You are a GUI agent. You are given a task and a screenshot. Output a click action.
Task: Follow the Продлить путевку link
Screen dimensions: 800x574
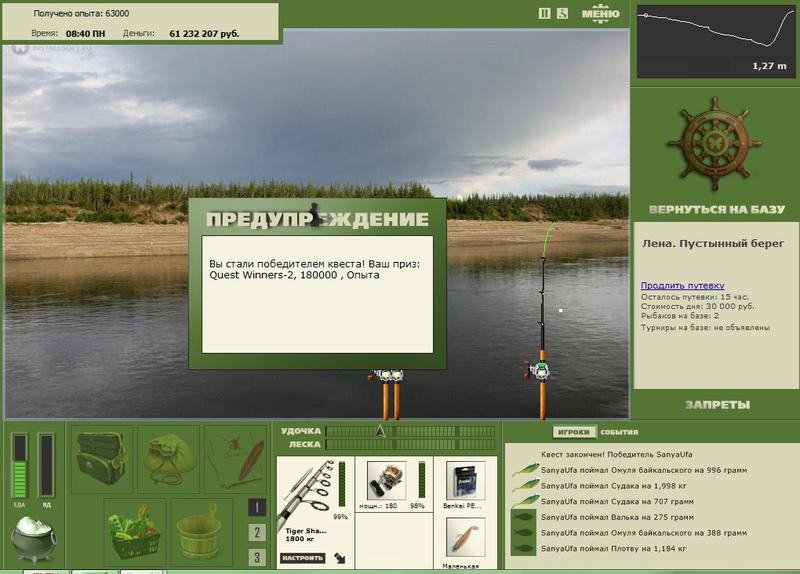click(x=682, y=286)
